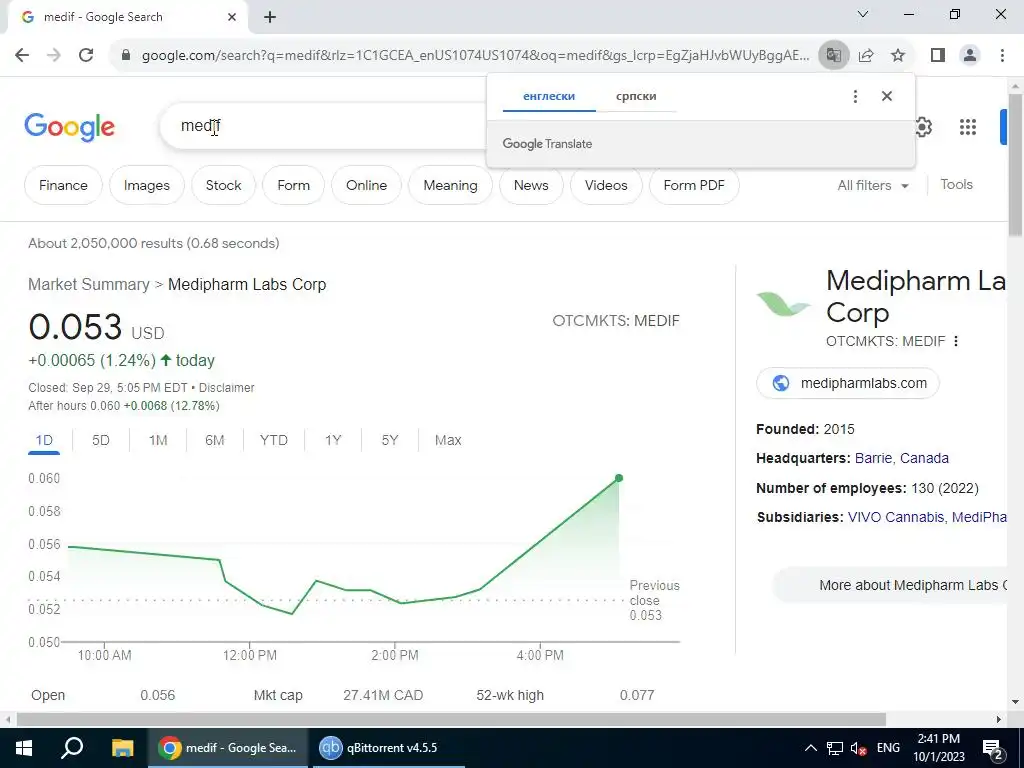Select 1D chart range
This screenshot has height=768, width=1024.
click(x=44, y=440)
